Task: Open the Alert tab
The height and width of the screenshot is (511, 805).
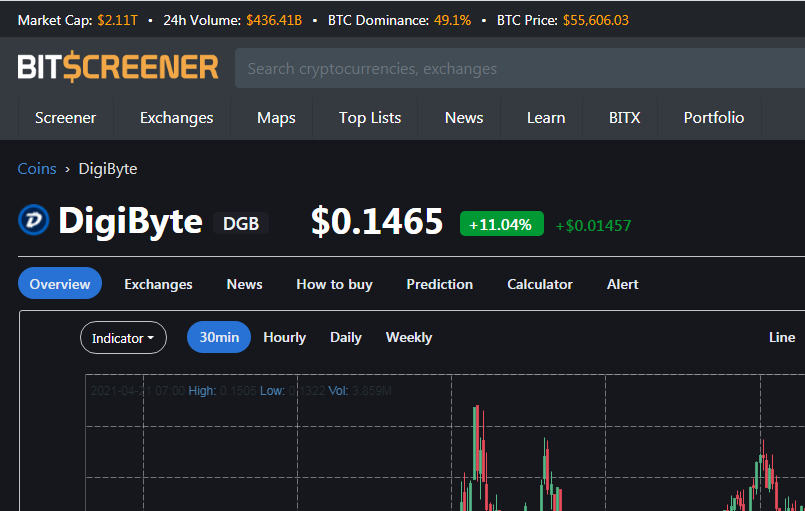Action: [x=622, y=284]
